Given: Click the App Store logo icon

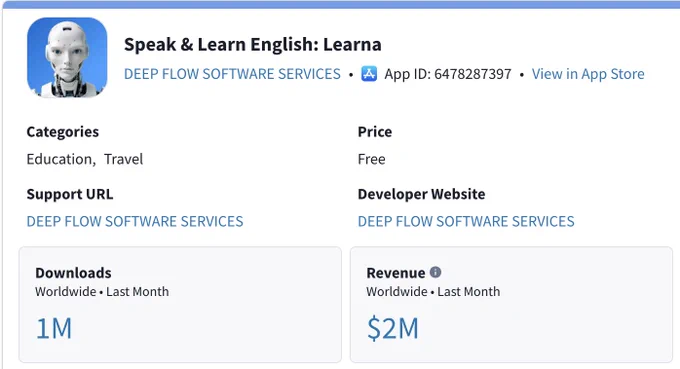Looking at the screenshot, I should click(369, 74).
